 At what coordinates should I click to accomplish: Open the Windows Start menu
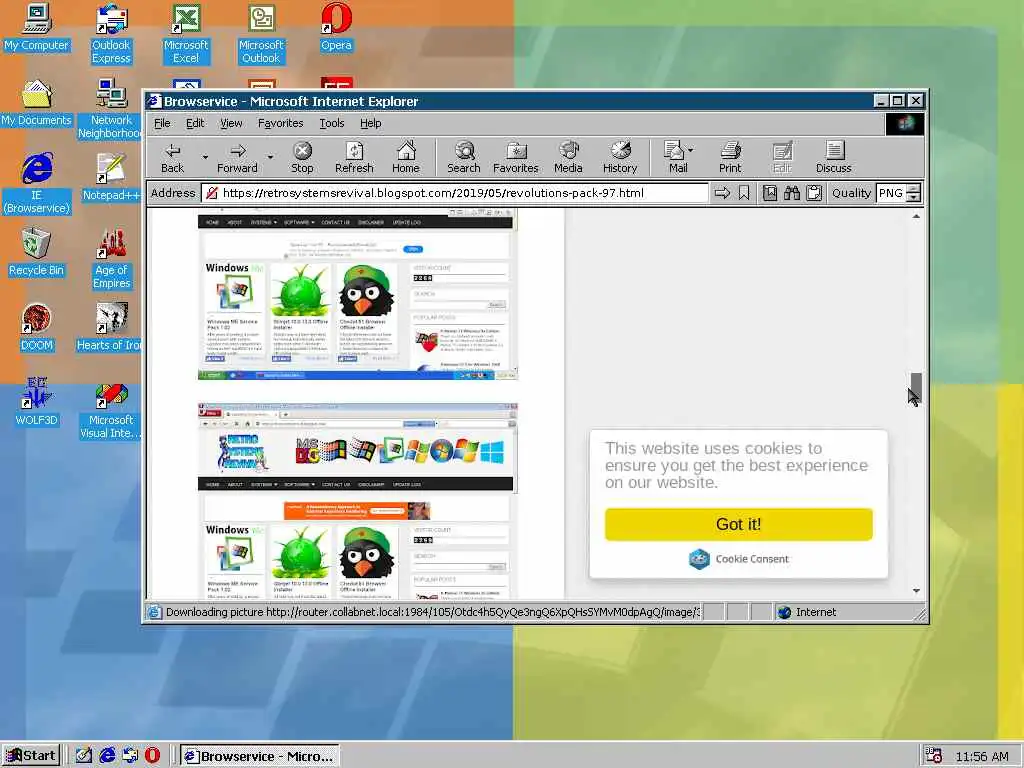31,756
